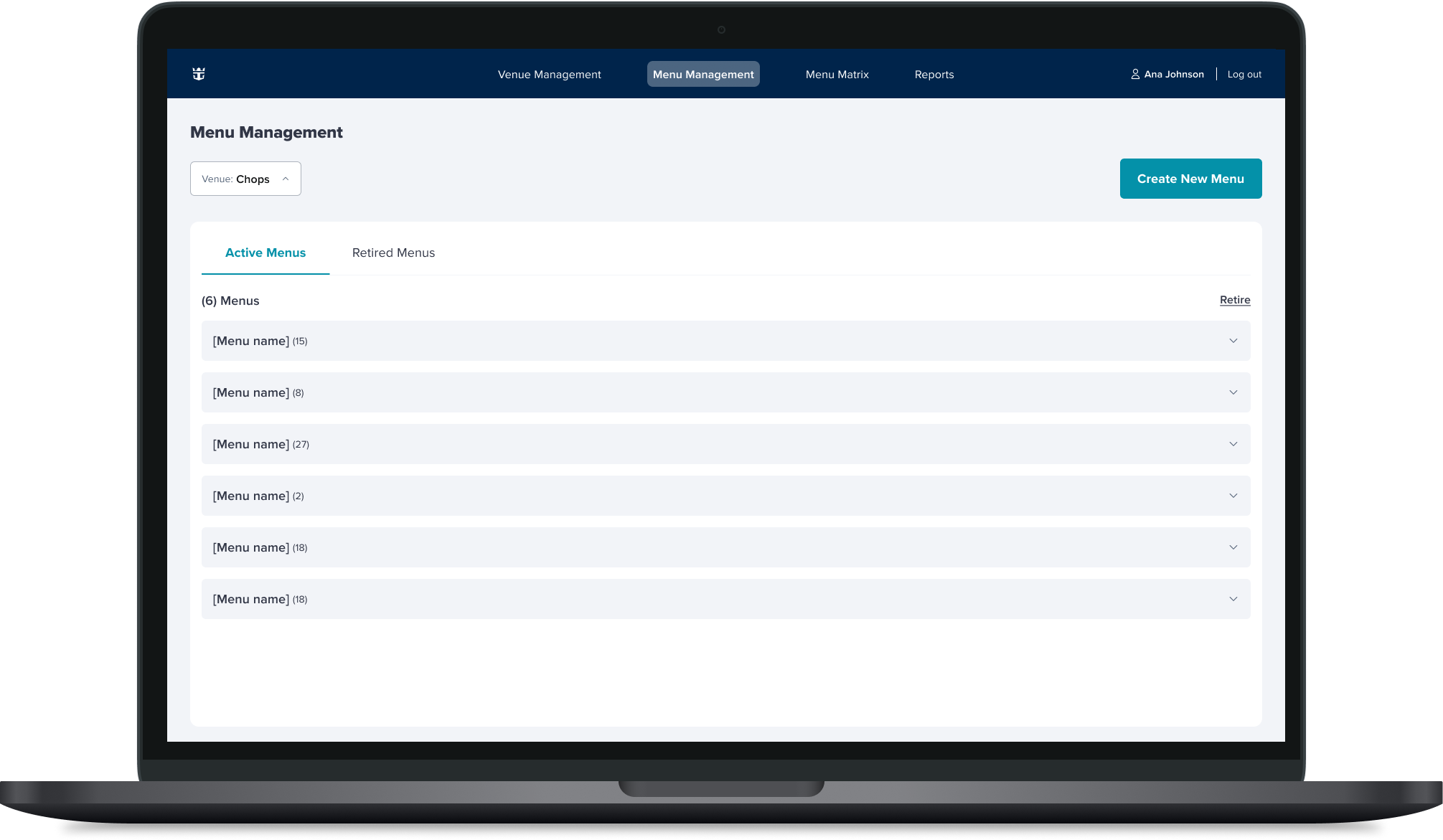Open the Venue Chops dropdown
This screenshot has width=1443, height=840.
click(245, 179)
